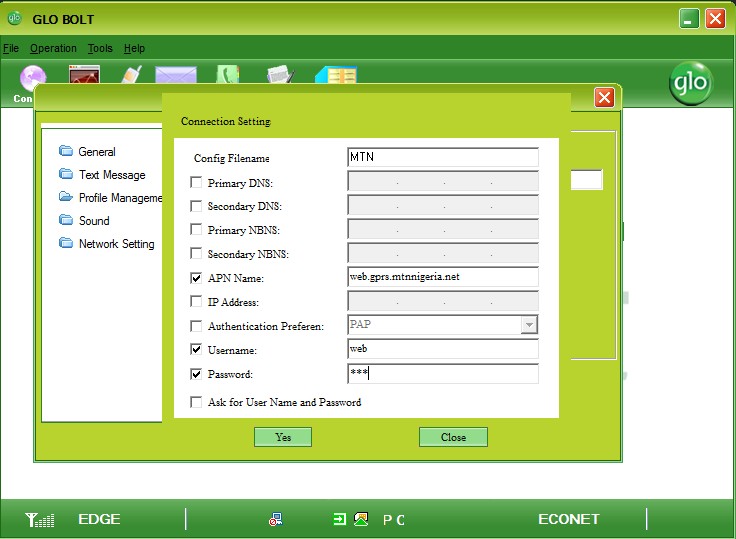Select General in the settings tree
736x539 pixels.
97,152
